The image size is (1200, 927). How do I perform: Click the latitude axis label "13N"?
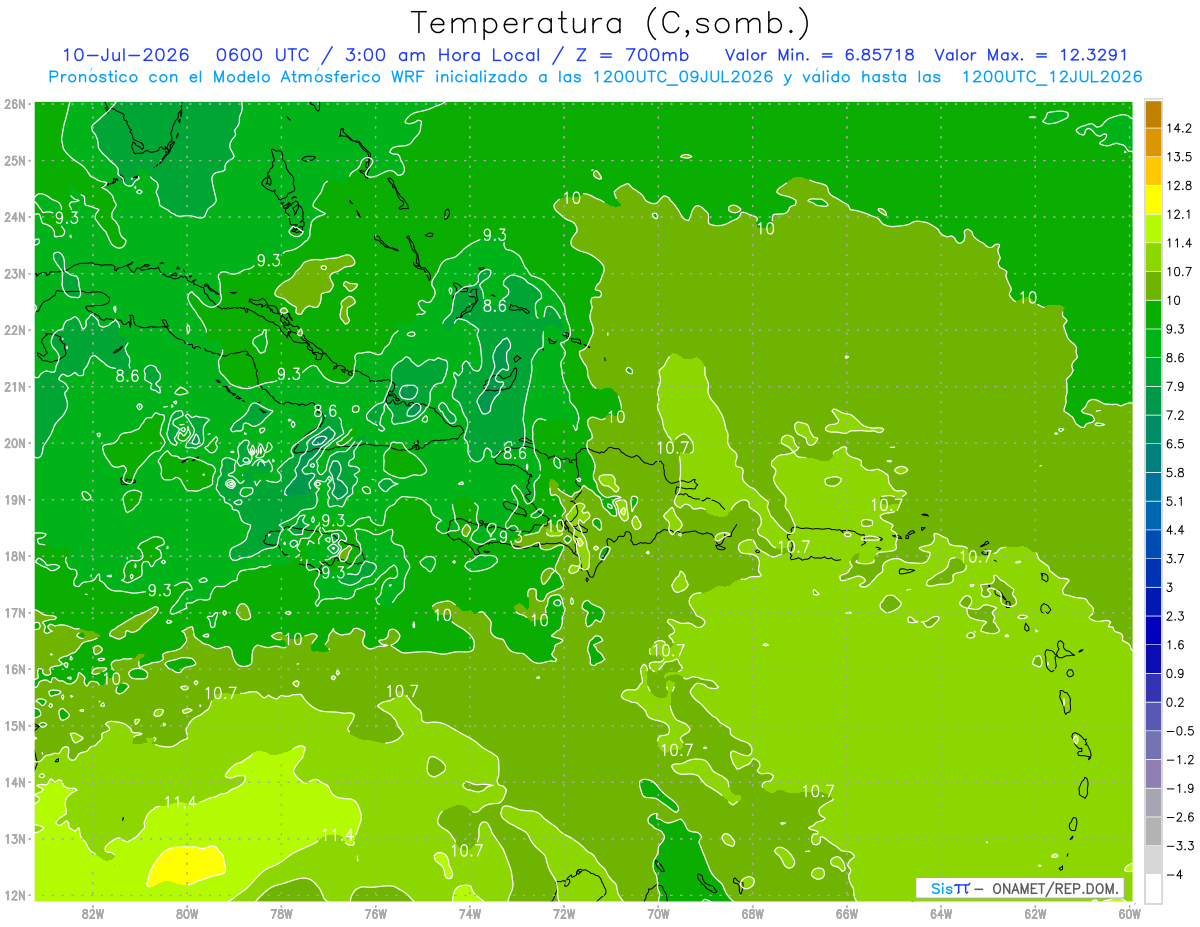coord(14,838)
